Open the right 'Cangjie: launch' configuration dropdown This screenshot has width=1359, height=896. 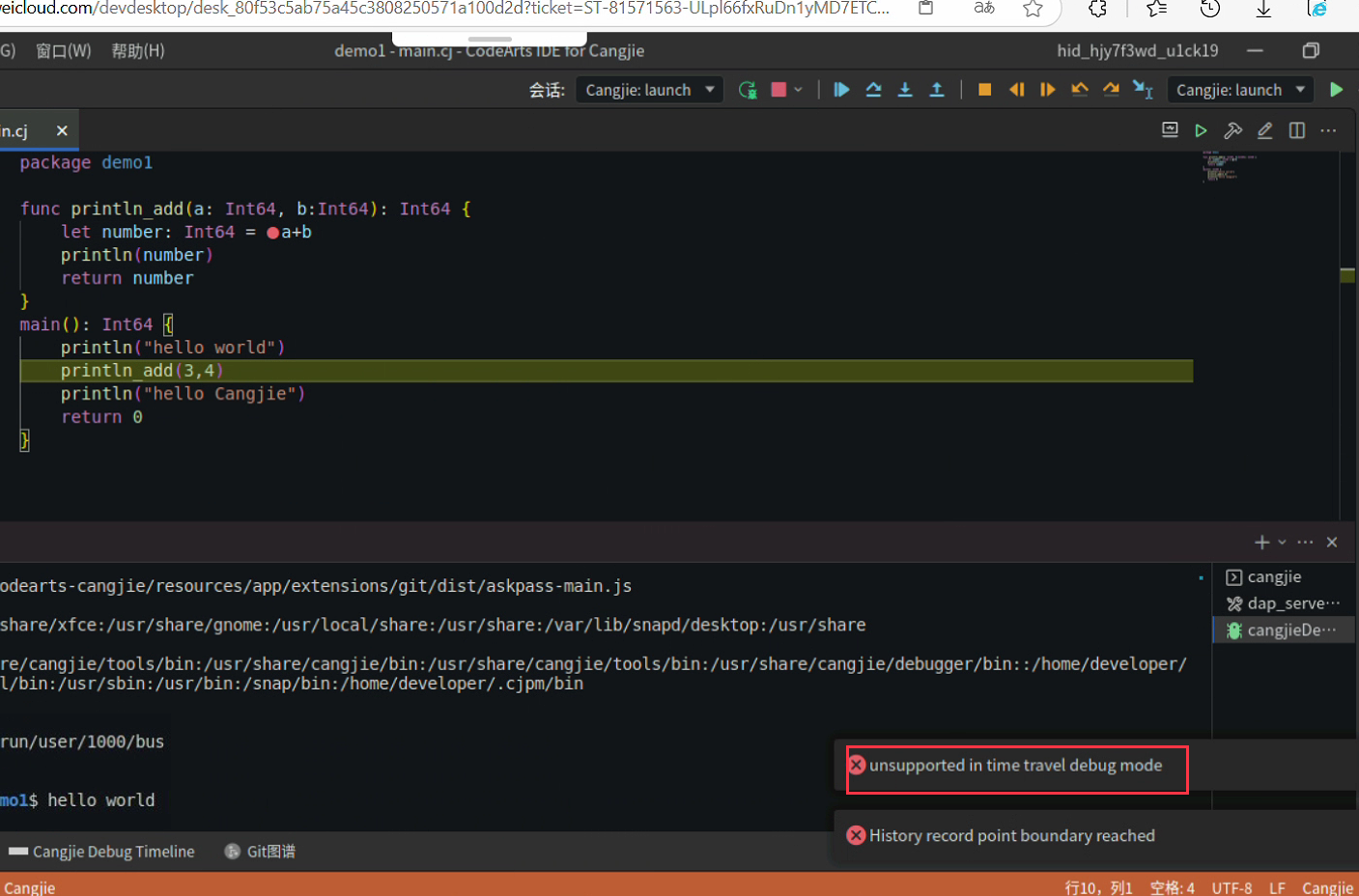(1240, 90)
